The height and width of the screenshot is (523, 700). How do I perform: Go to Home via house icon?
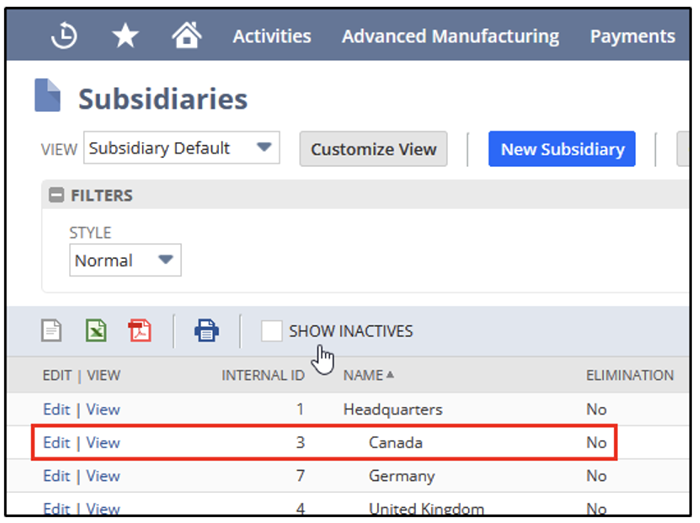(185, 36)
